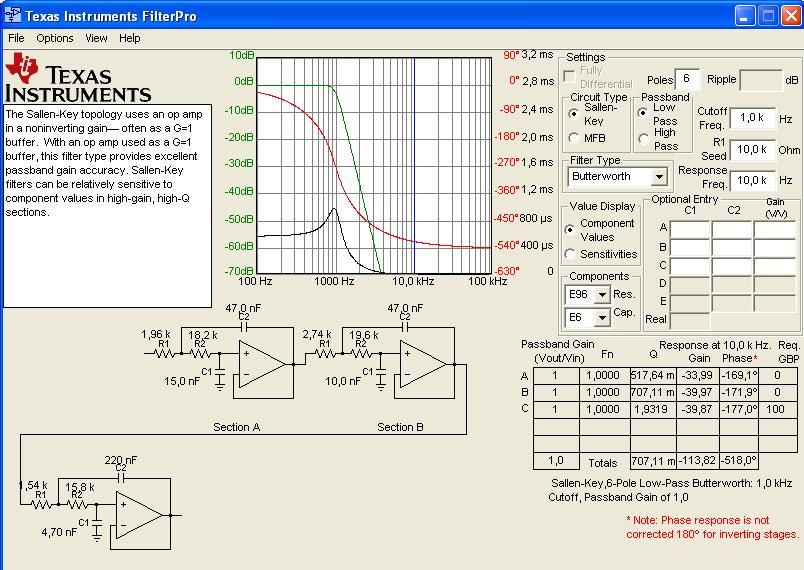Image resolution: width=804 pixels, height=570 pixels.
Task: Click the Totals phase value -518,0°
Action: tap(739, 461)
